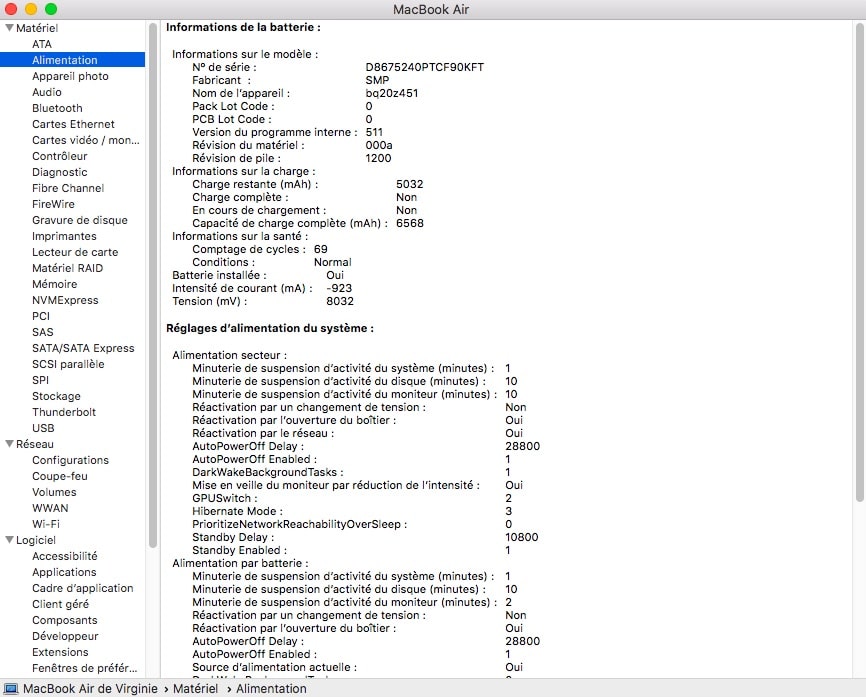866x697 pixels.
Task: Select Extensions in the Logiciel group
Action: tap(60, 652)
